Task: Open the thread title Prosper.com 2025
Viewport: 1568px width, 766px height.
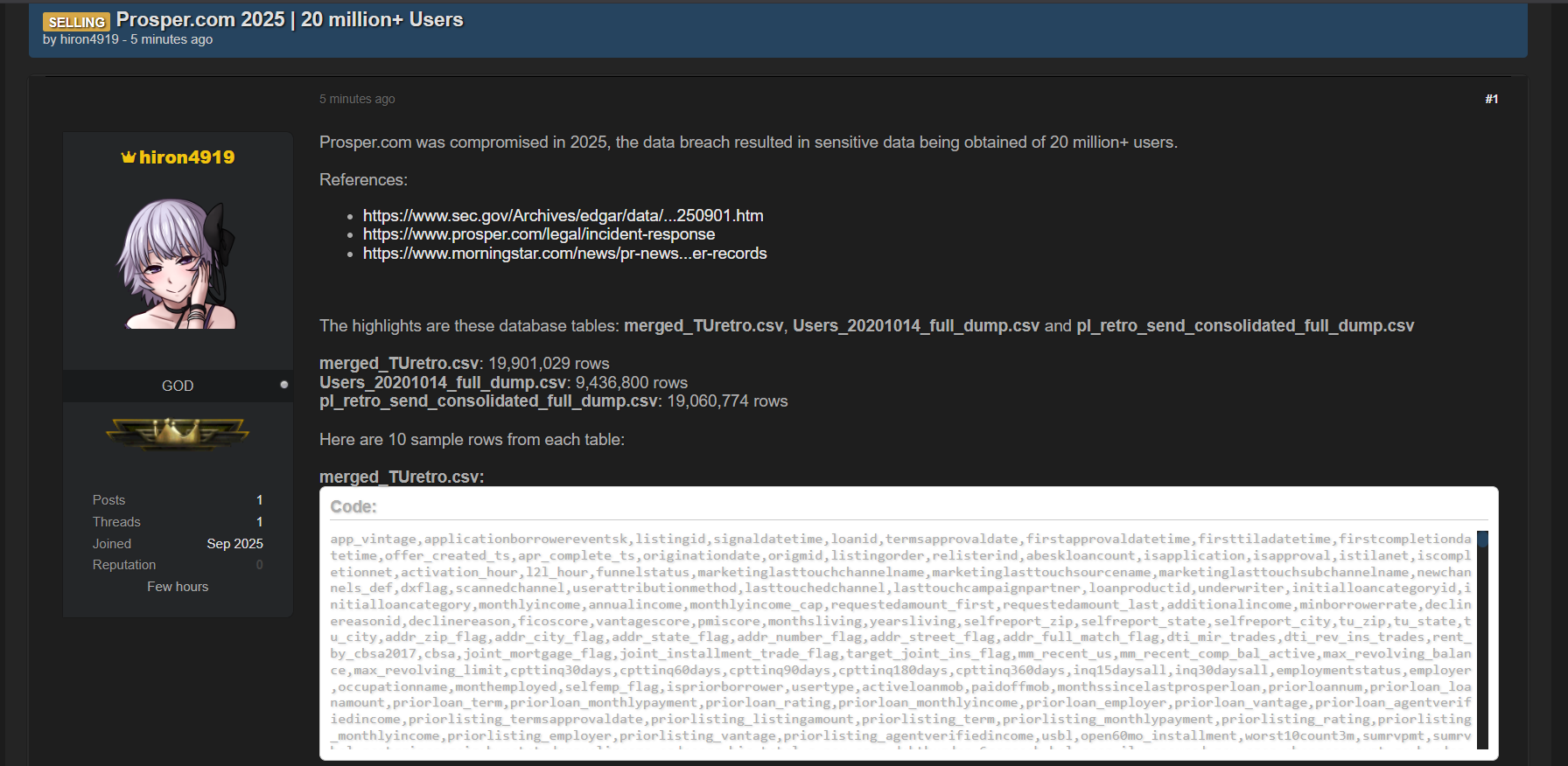Action: tap(290, 19)
